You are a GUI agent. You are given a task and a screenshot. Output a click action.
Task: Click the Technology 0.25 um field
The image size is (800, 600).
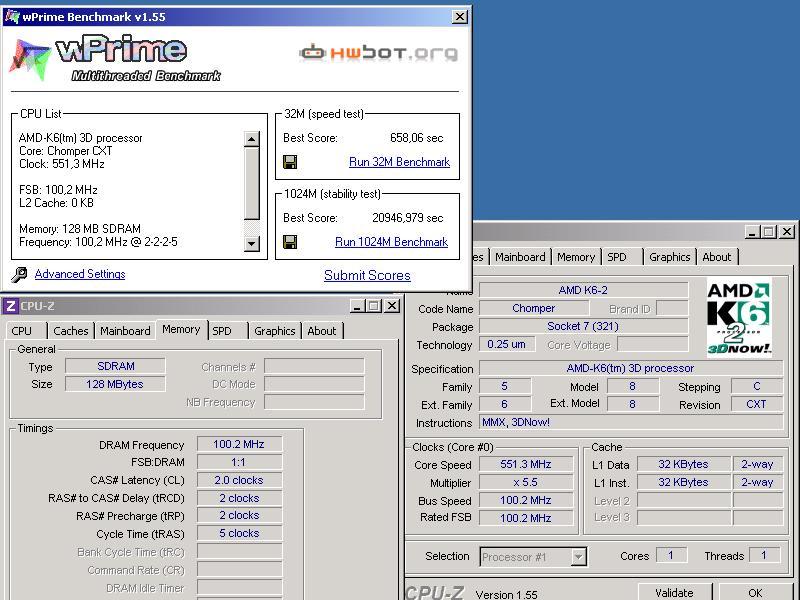tap(507, 344)
